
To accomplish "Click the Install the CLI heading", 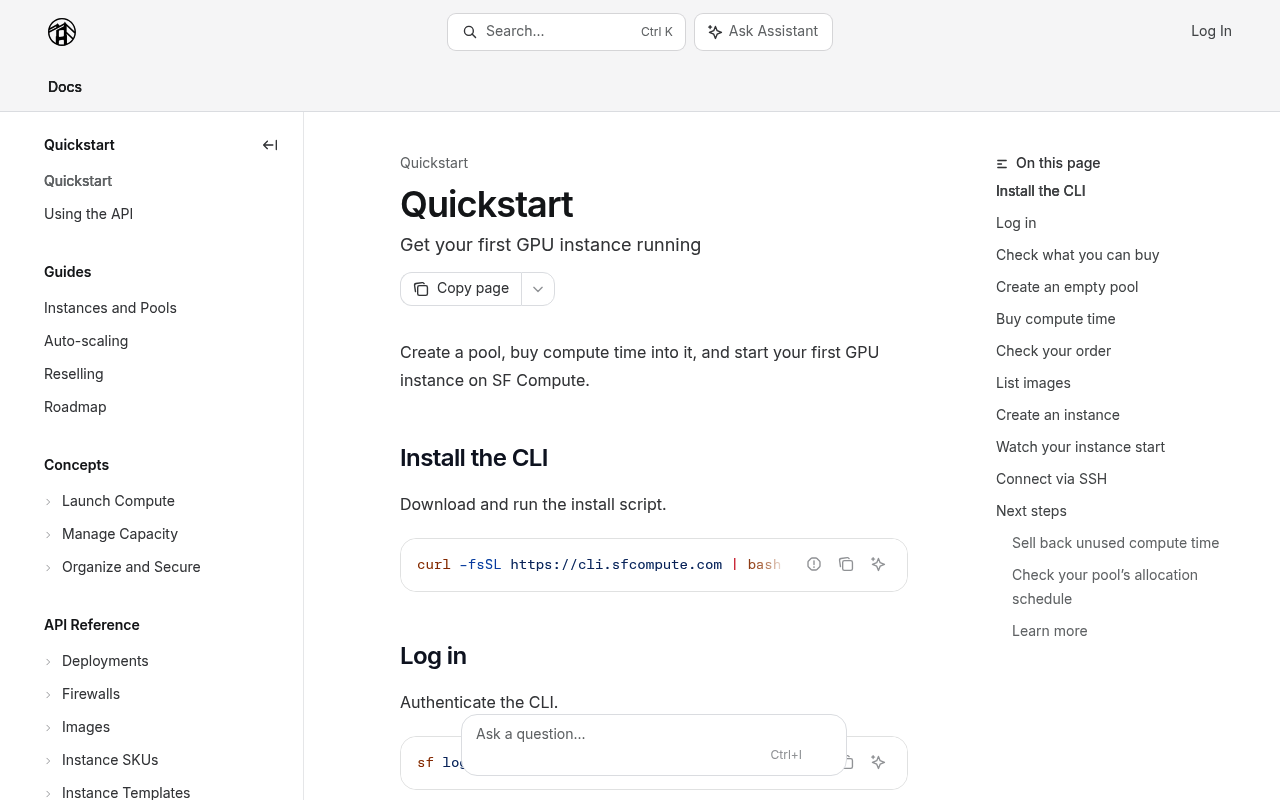I will pos(474,458).
